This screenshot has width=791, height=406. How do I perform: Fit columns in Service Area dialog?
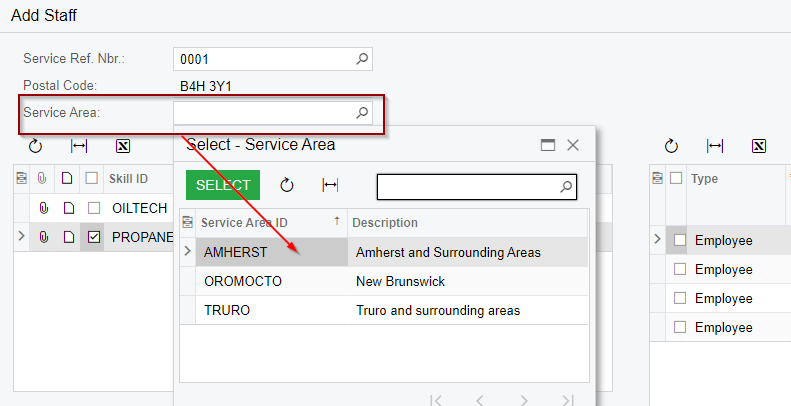[x=330, y=185]
